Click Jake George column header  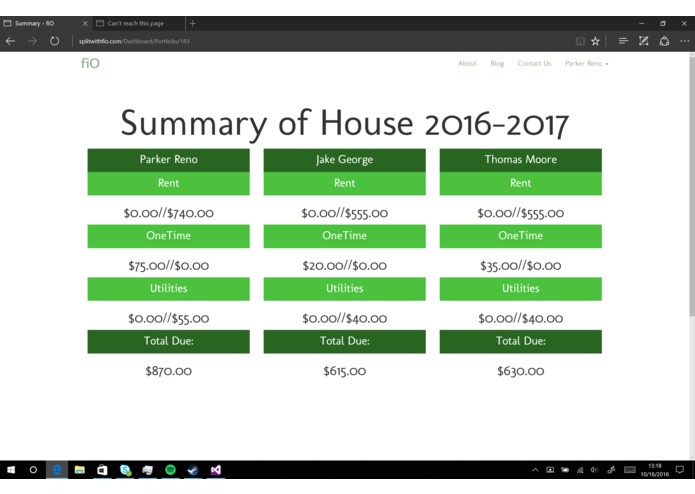pyautogui.click(x=344, y=160)
